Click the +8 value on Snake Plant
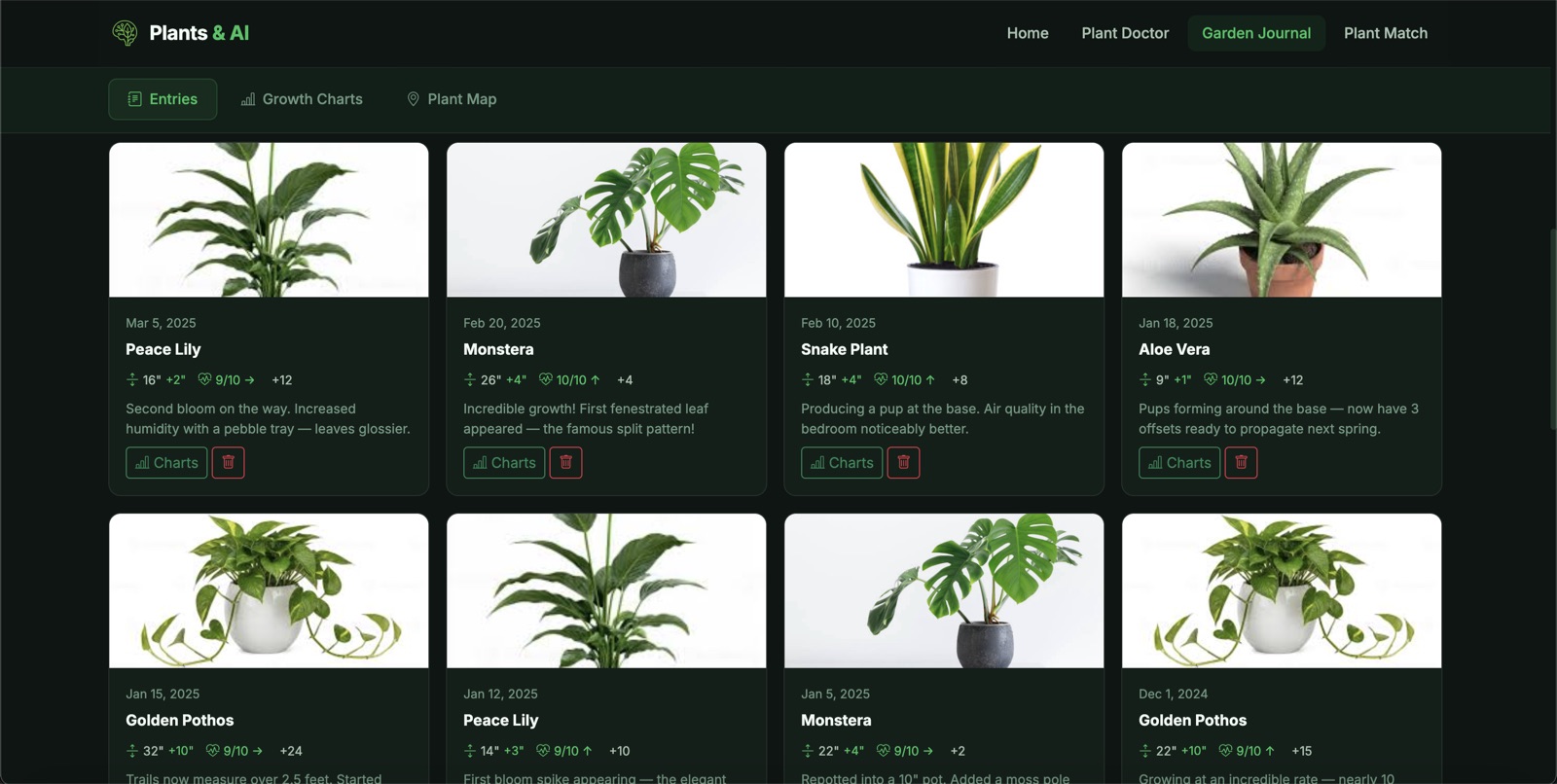This screenshot has width=1557, height=784. [x=960, y=379]
